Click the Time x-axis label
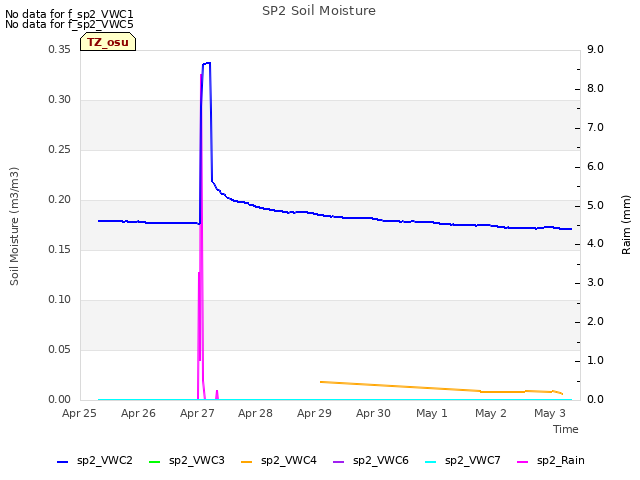Viewport: 640px width, 480px height. [566, 429]
